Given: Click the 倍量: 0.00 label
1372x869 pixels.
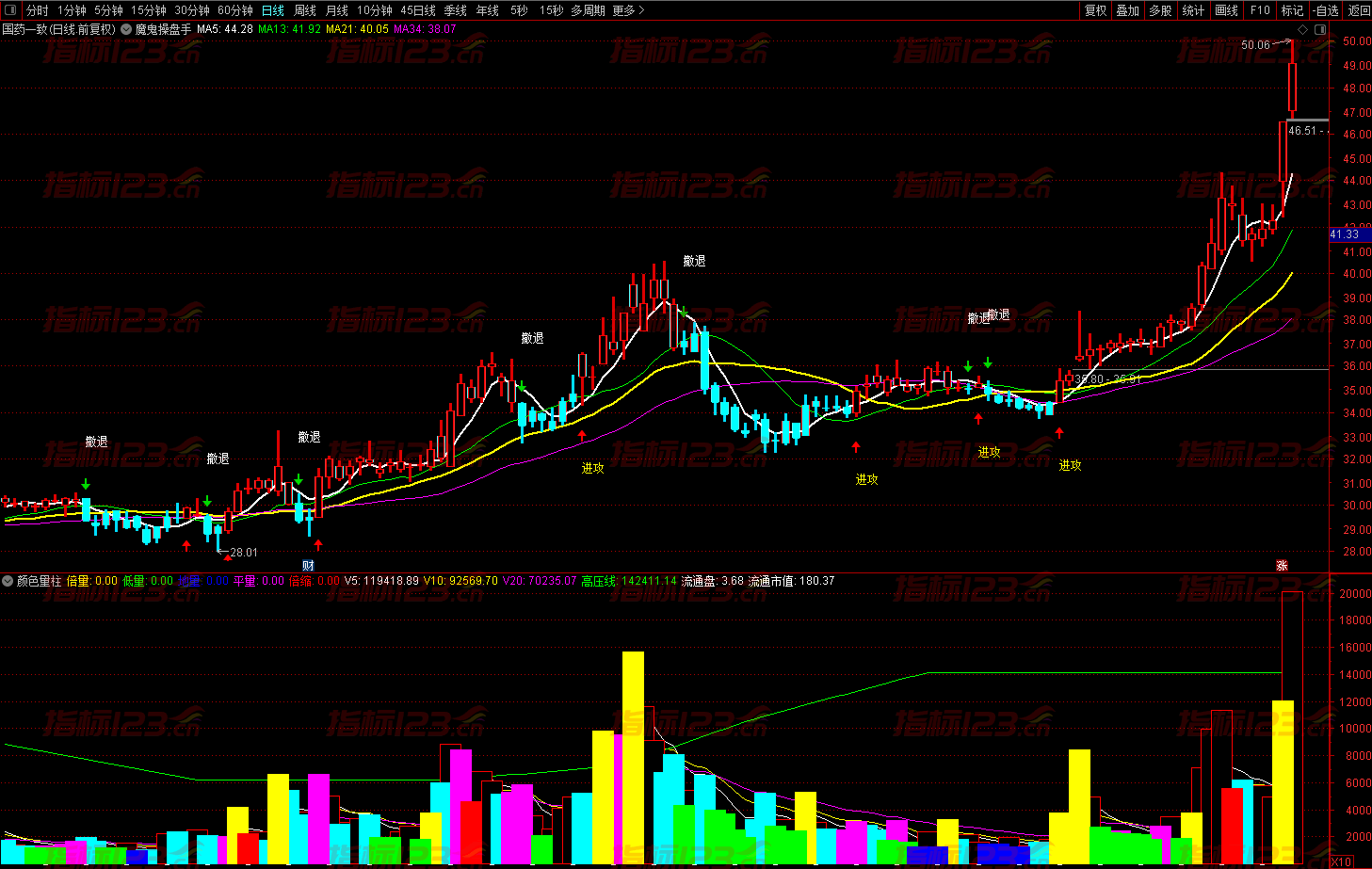Looking at the screenshot, I should pyautogui.click(x=92, y=581).
